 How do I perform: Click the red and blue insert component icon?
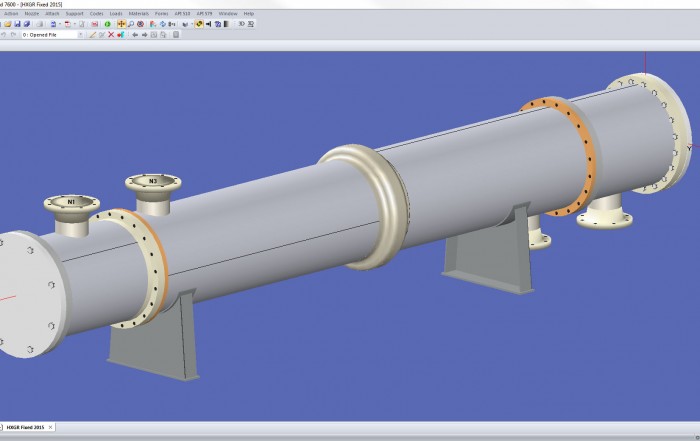tap(121, 35)
